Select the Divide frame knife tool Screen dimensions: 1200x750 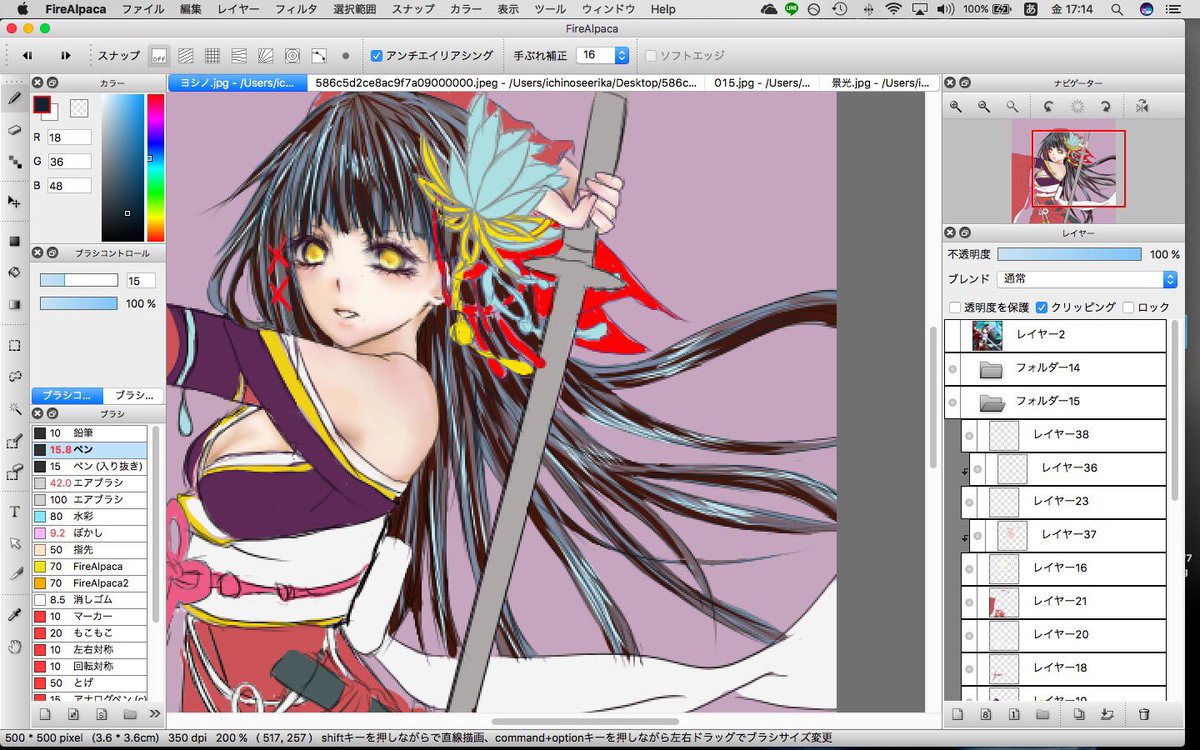point(14,575)
